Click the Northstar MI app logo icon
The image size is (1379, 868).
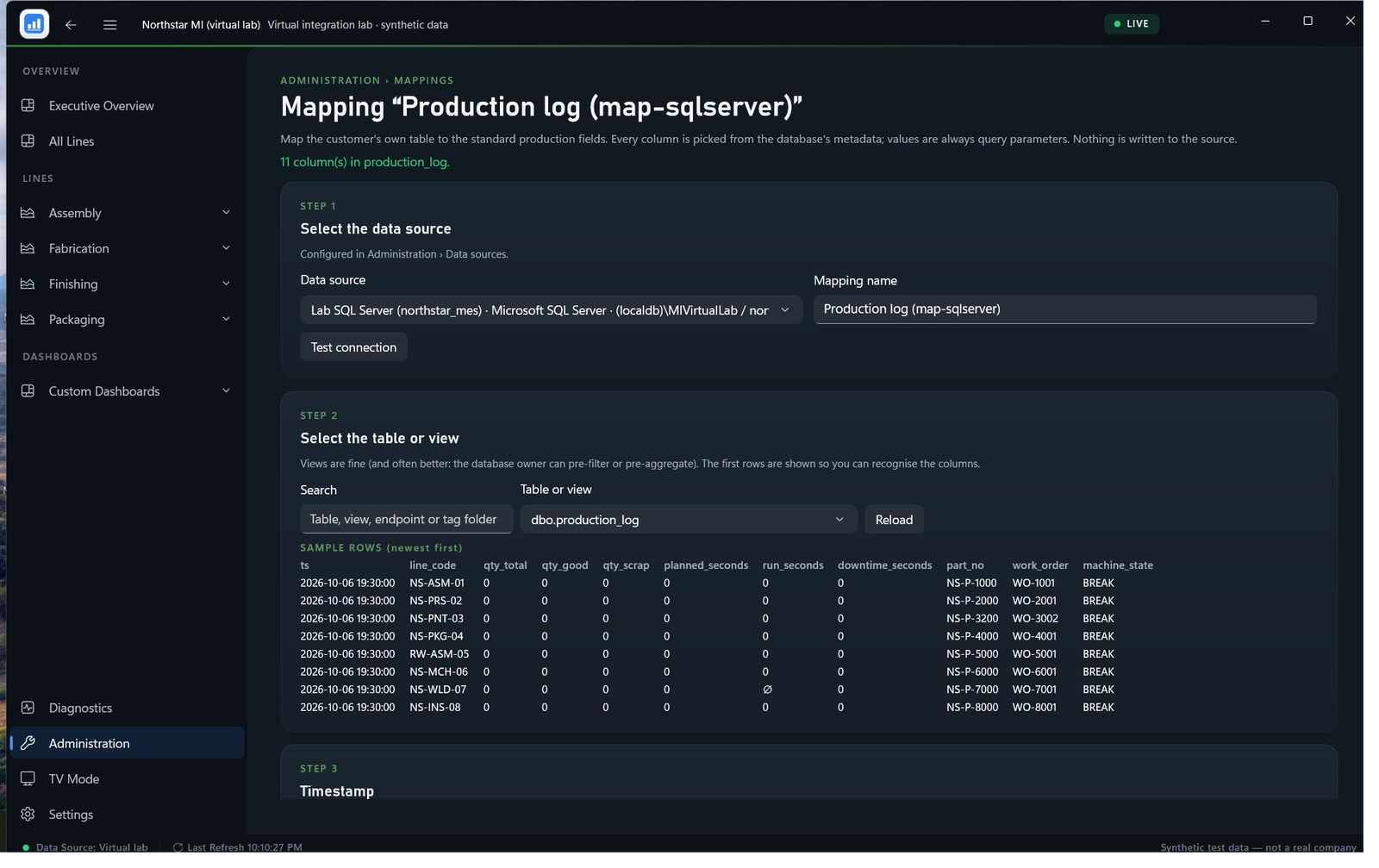[x=34, y=24]
